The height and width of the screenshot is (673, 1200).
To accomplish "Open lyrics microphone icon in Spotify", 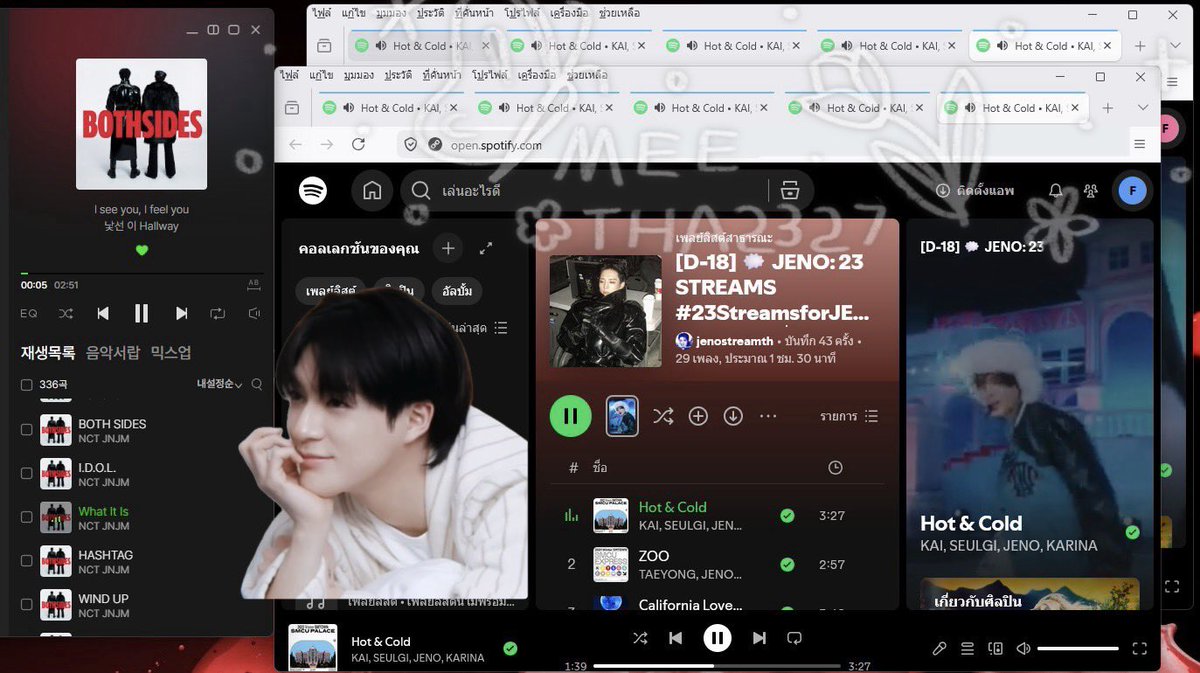I will coord(939,648).
